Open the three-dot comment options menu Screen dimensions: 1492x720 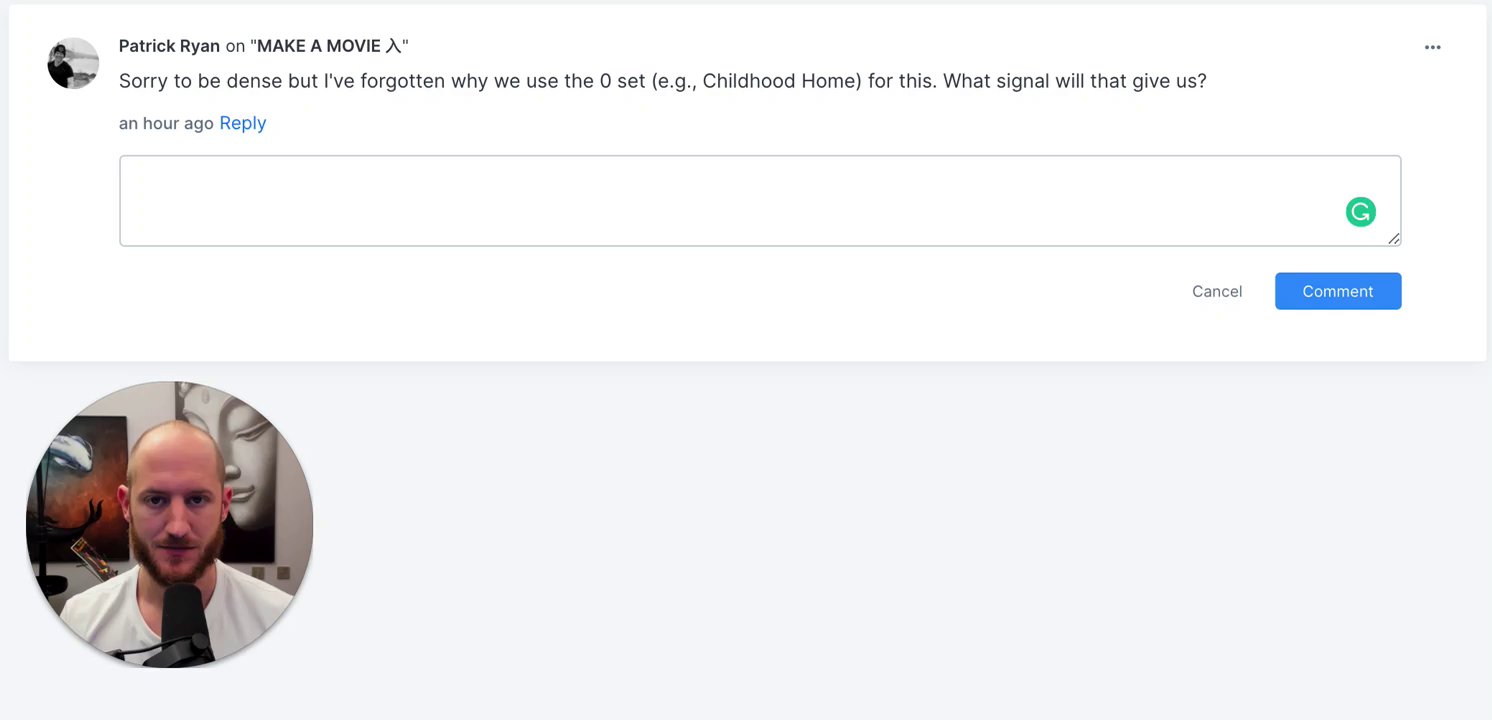pyautogui.click(x=1432, y=47)
